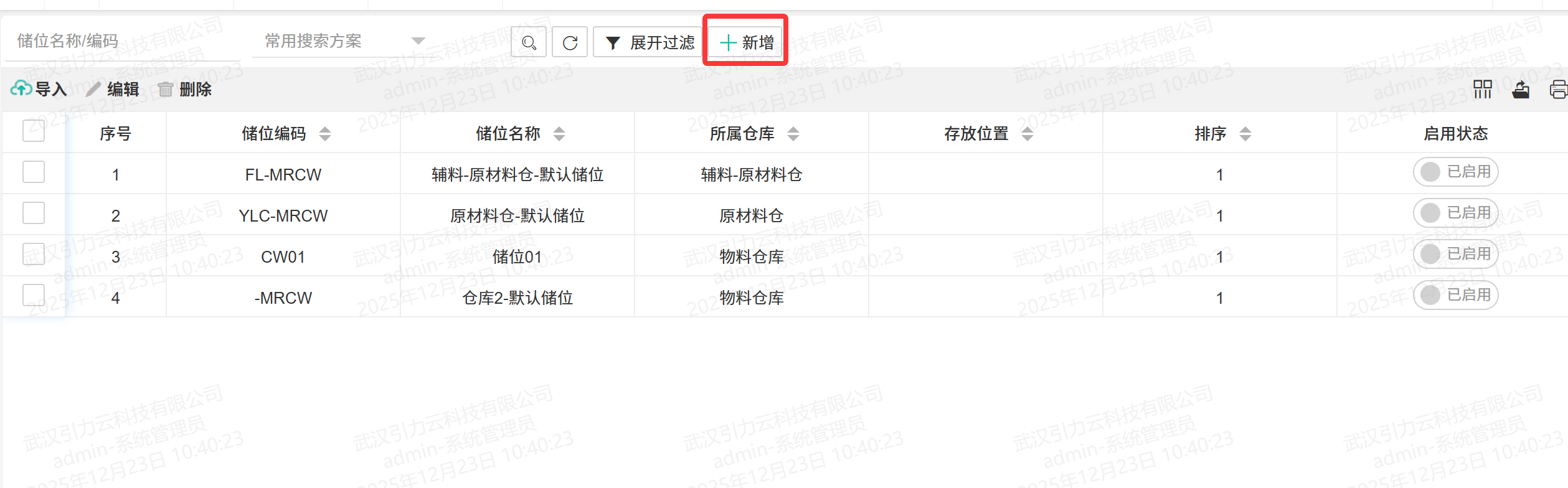Click the edit pencil icon
The width and height of the screenshot is (1568, 488).
click(x=93, y=89)
